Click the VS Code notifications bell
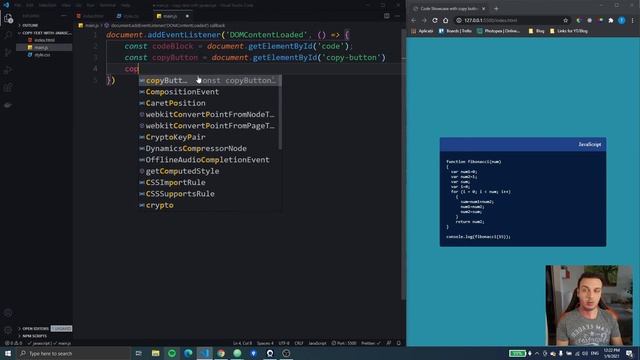 coord(399,343)
